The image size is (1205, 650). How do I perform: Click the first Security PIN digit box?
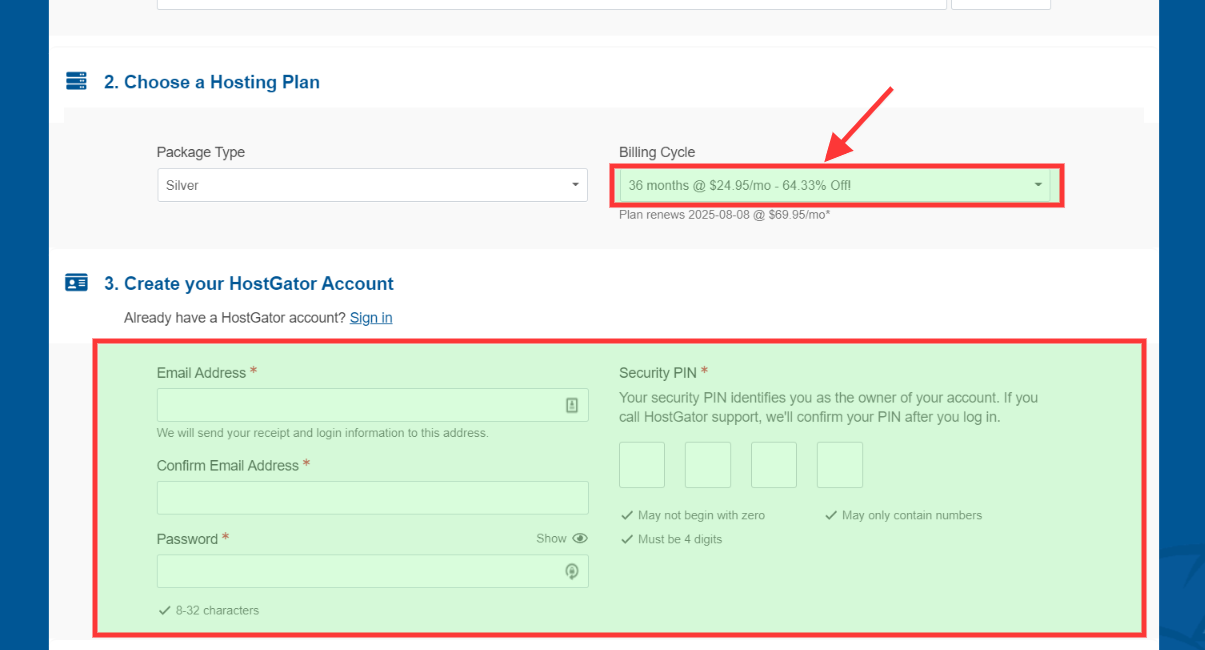[x=642, y=465]
